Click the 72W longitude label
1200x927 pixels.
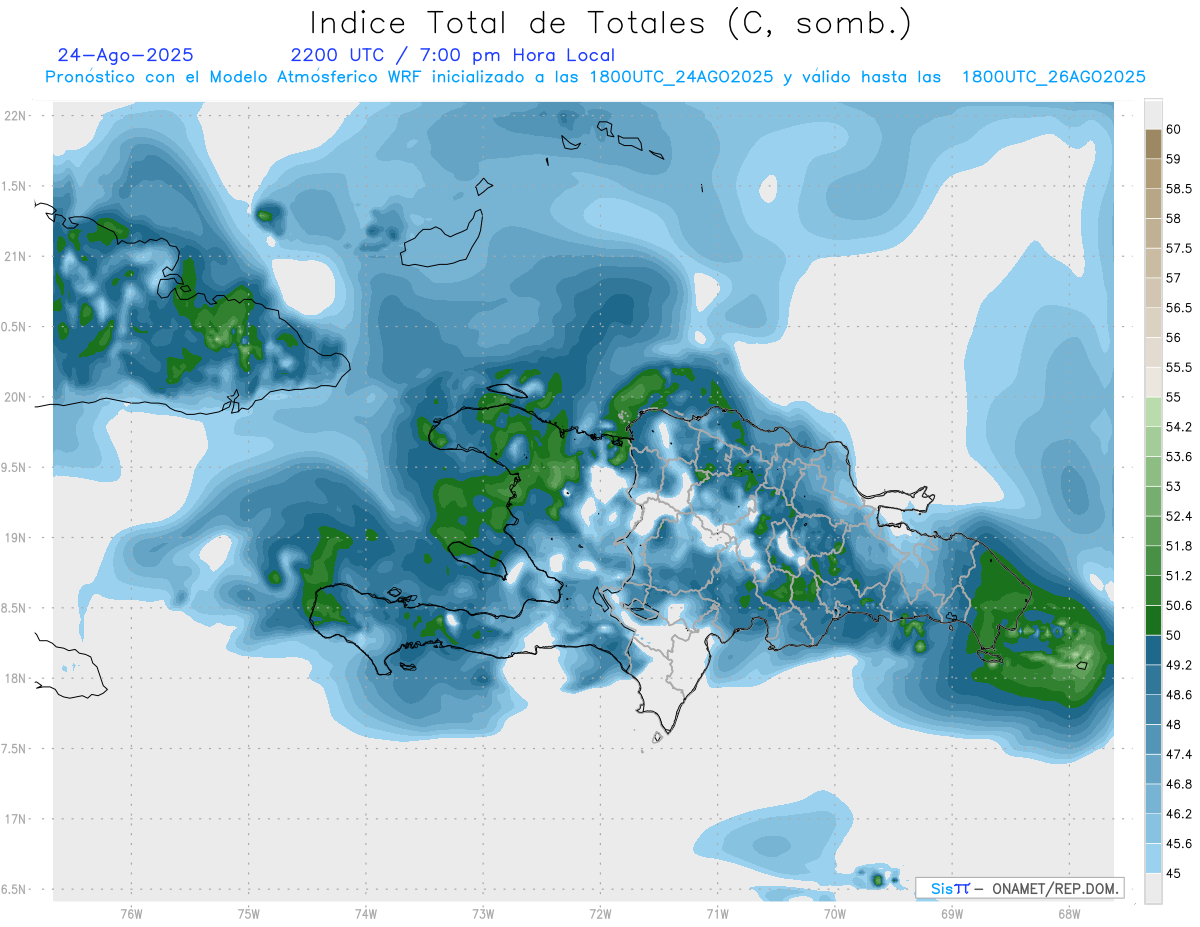600,914
